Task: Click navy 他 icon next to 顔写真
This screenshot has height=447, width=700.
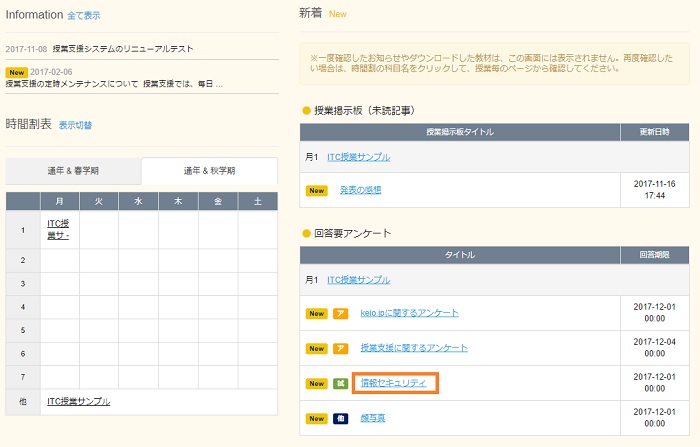Action: pos(340,417)
